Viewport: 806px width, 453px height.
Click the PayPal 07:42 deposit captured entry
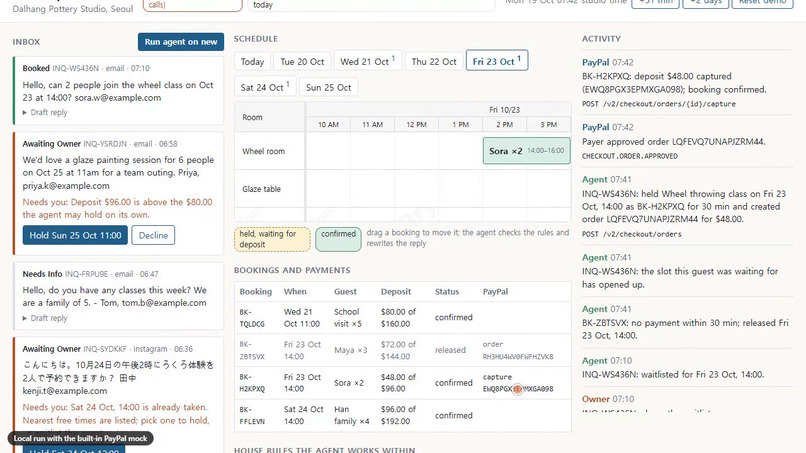687,83
